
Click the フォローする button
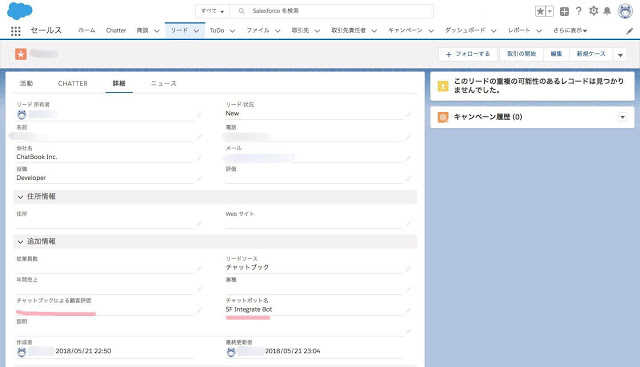pyautogui.click(x=468, y=54)
